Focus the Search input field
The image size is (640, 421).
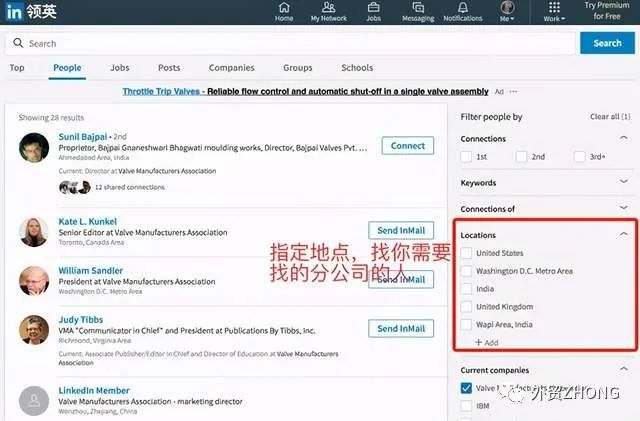pos(290,43)
